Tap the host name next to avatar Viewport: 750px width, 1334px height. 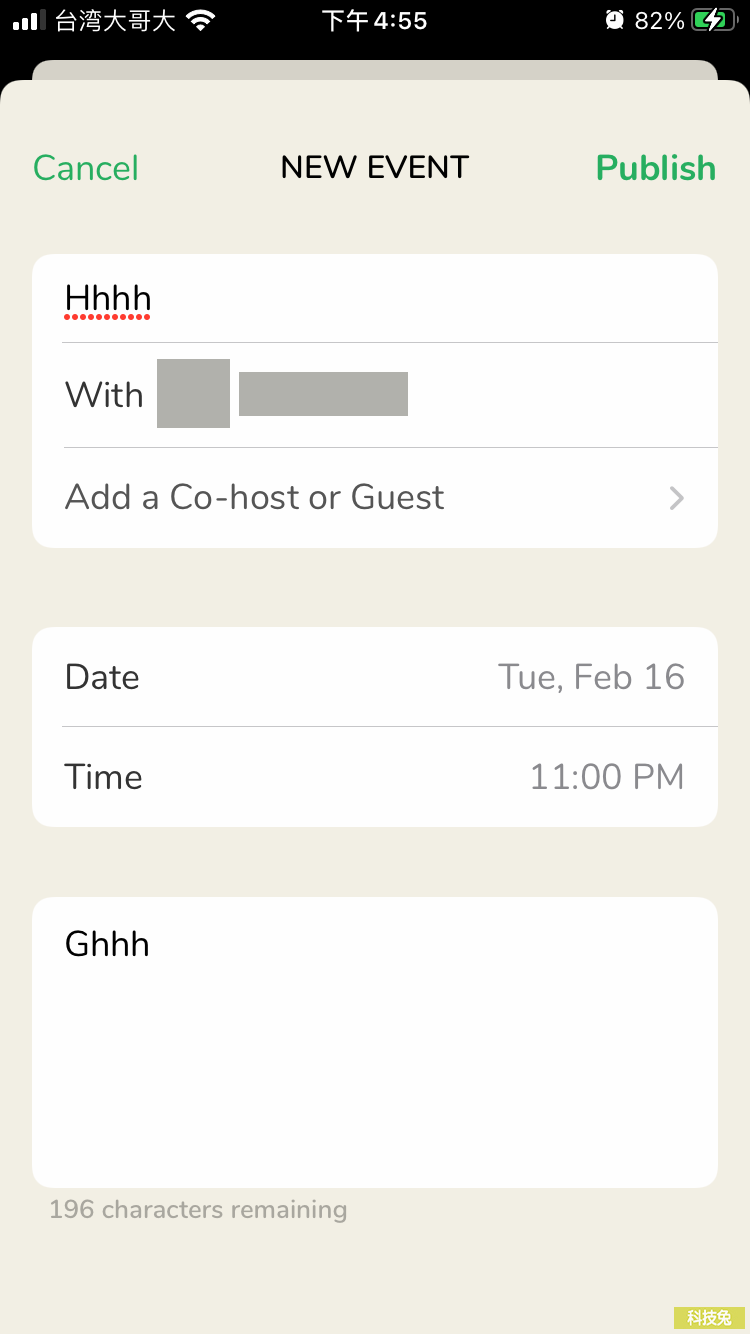pyautogui.click(x=323, y=394)
